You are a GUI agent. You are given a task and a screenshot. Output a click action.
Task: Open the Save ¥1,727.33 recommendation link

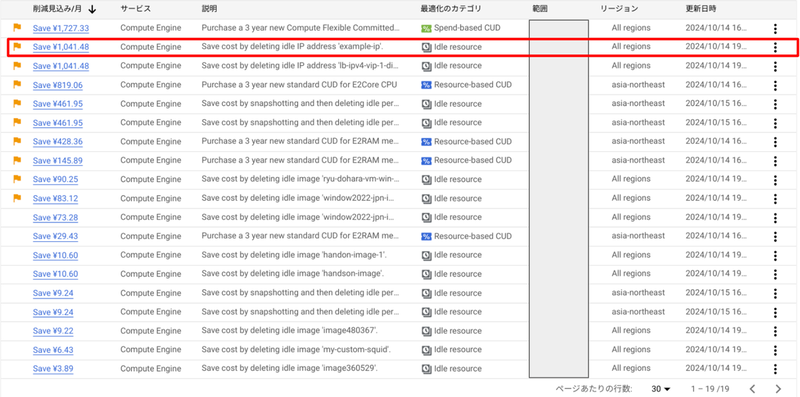point(61,28)
